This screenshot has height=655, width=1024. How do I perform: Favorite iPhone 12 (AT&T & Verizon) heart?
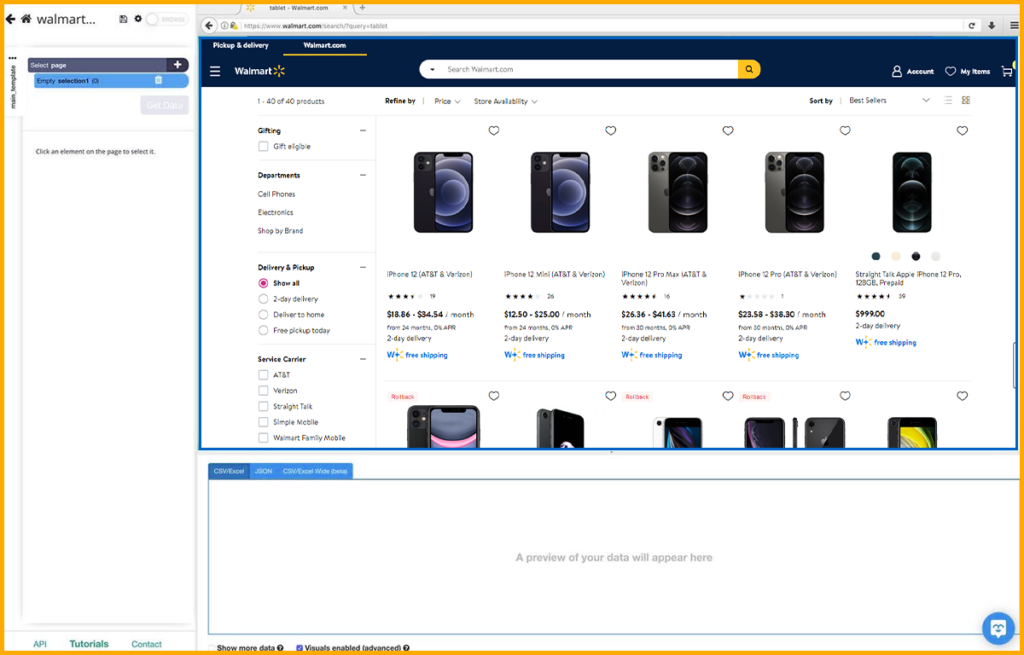click(494, 131)
